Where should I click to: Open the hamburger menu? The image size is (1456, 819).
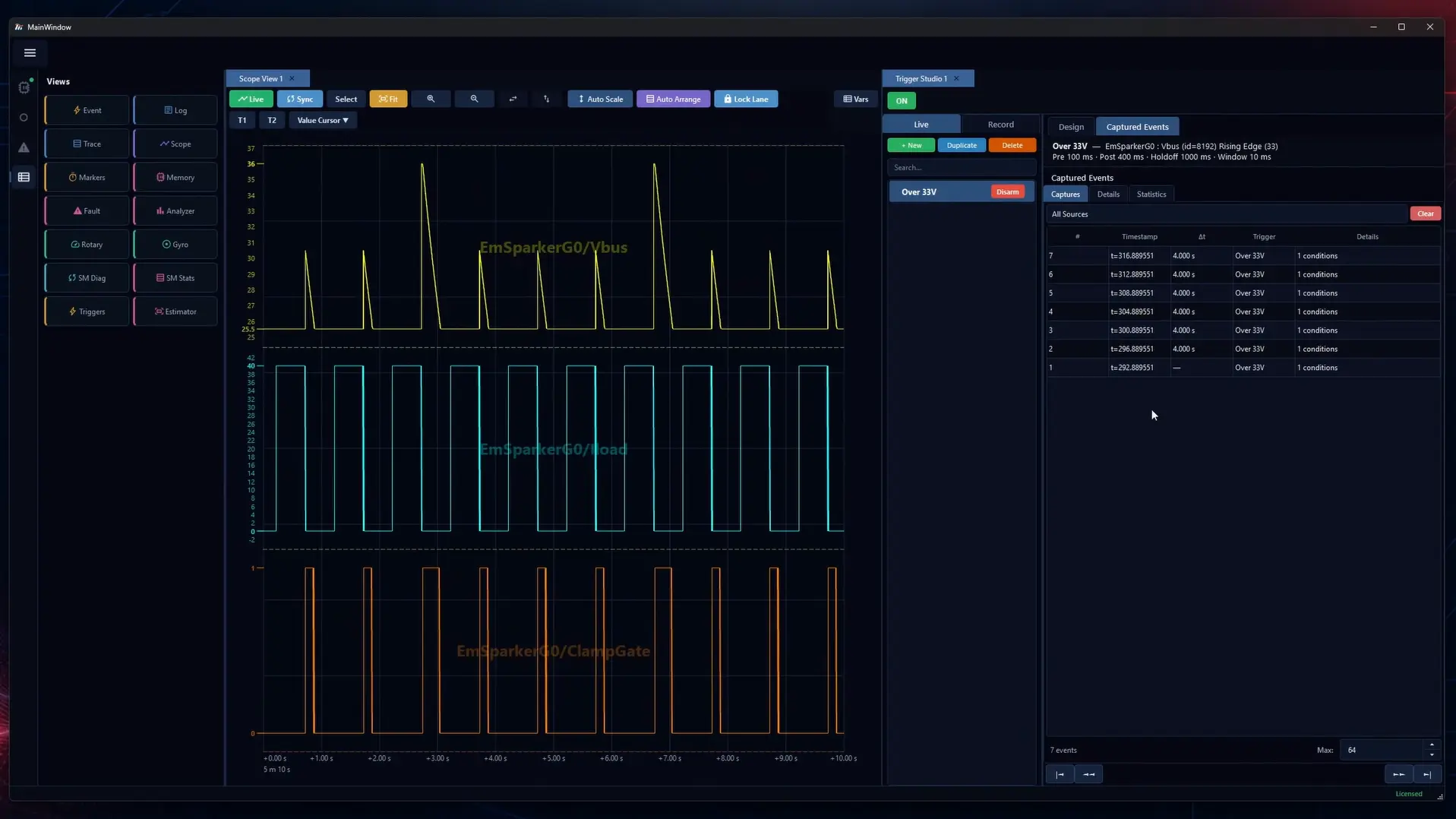[30, 52]
